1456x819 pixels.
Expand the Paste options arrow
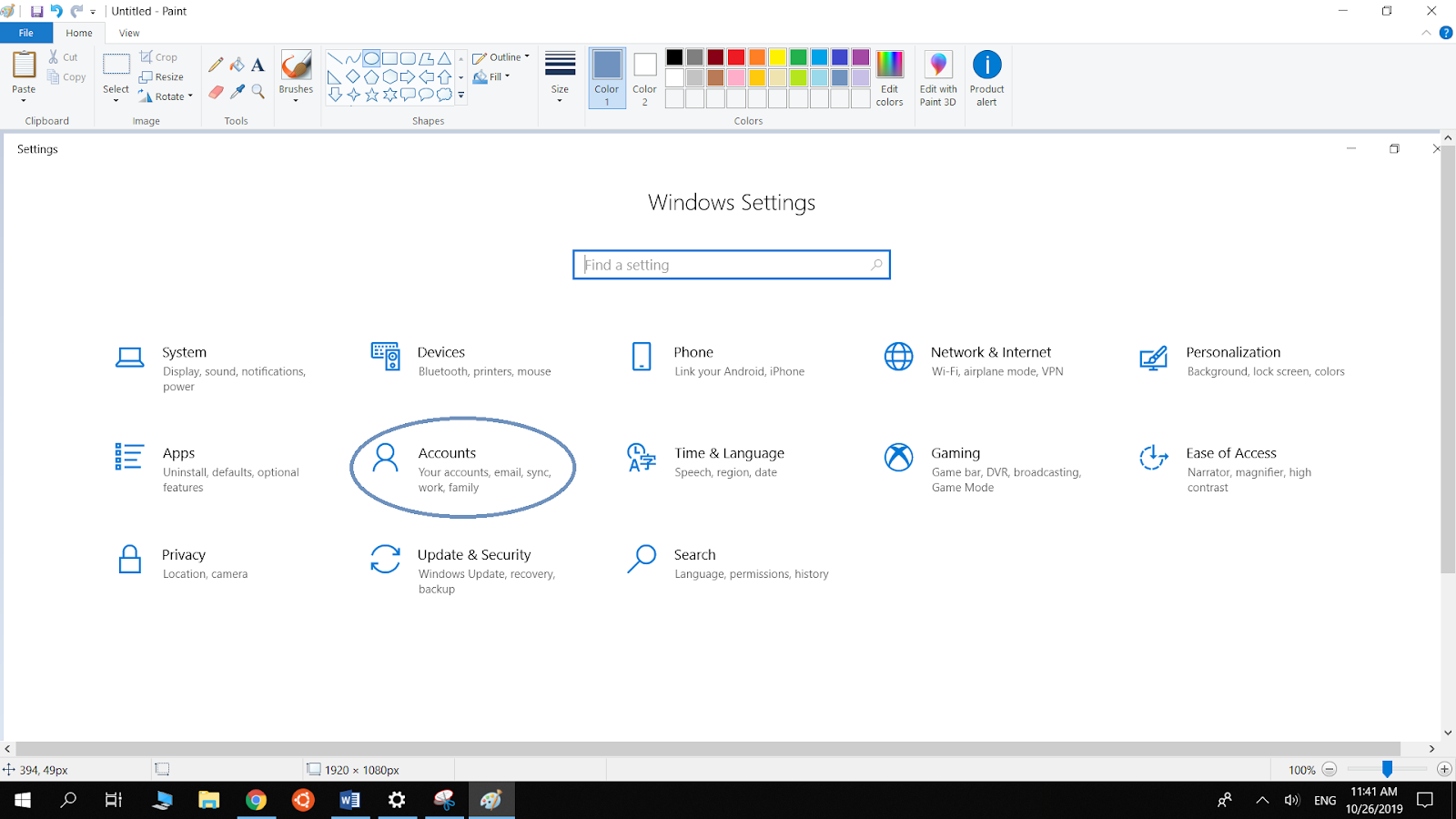[24, 100]
